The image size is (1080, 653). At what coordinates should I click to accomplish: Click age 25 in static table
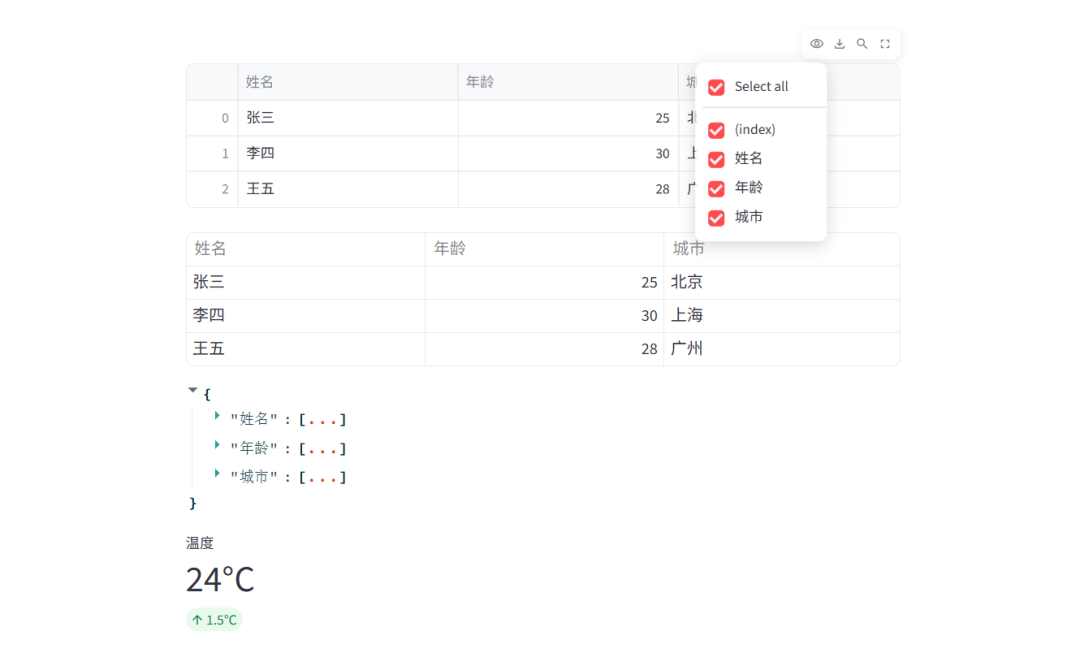pyautogui.click(x=544, y=282)
